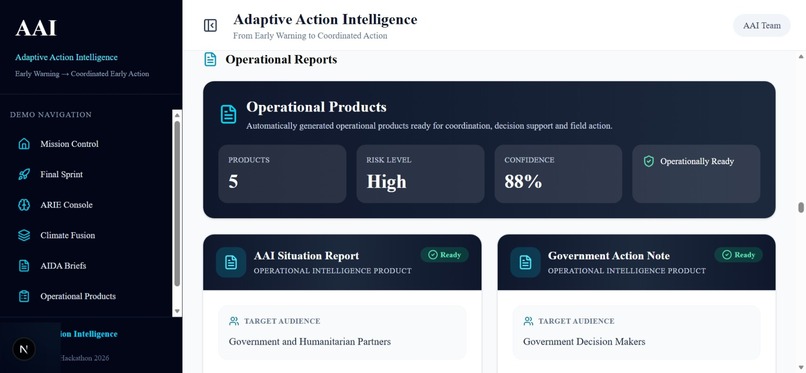Select Climate Fusion from the sidebar
Screen dimensions: 806x373
pos(68,235)
